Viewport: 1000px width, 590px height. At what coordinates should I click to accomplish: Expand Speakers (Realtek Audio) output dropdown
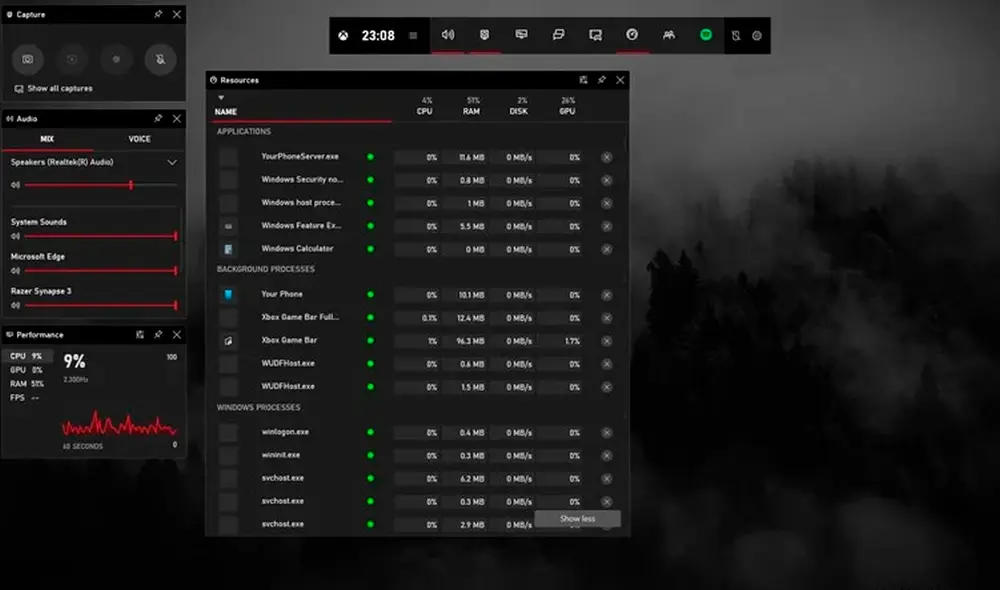point(172,162)
